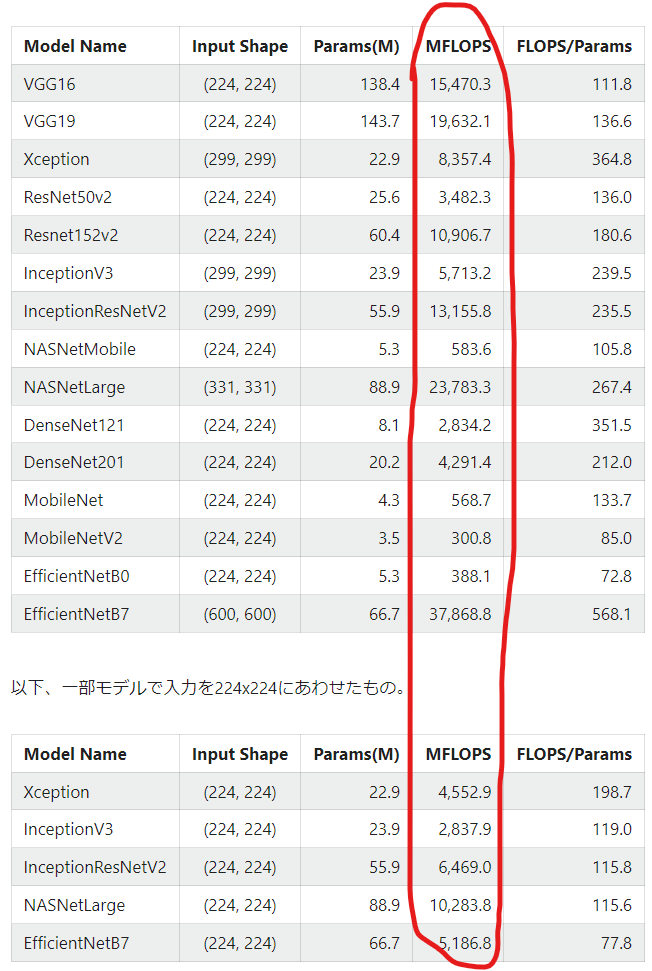Click the 13,155.8 MFLOPS value
The height and width of the screenshot is (971, 652).
coord(458,312)
